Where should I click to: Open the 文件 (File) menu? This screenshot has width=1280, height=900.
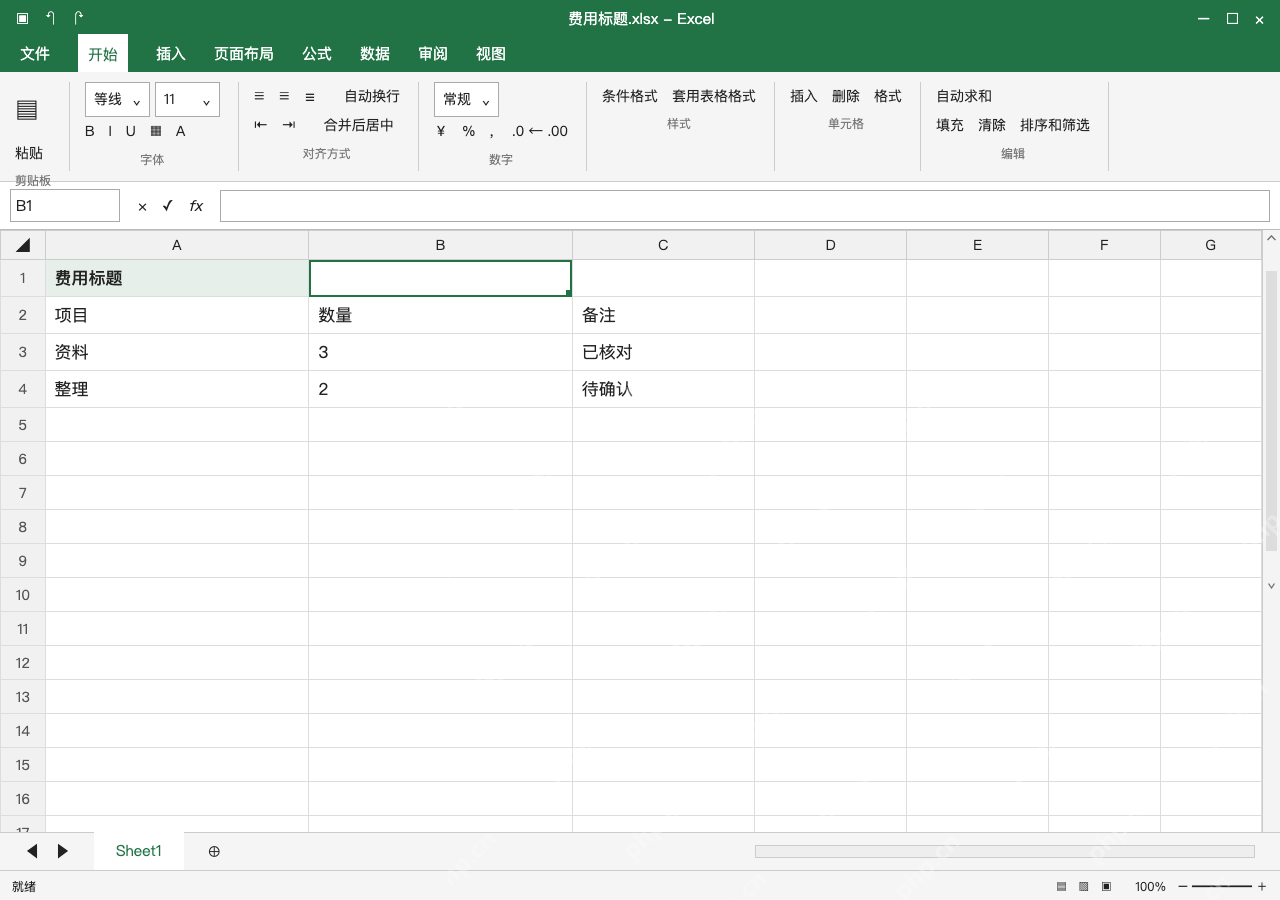tap(35, 54)
